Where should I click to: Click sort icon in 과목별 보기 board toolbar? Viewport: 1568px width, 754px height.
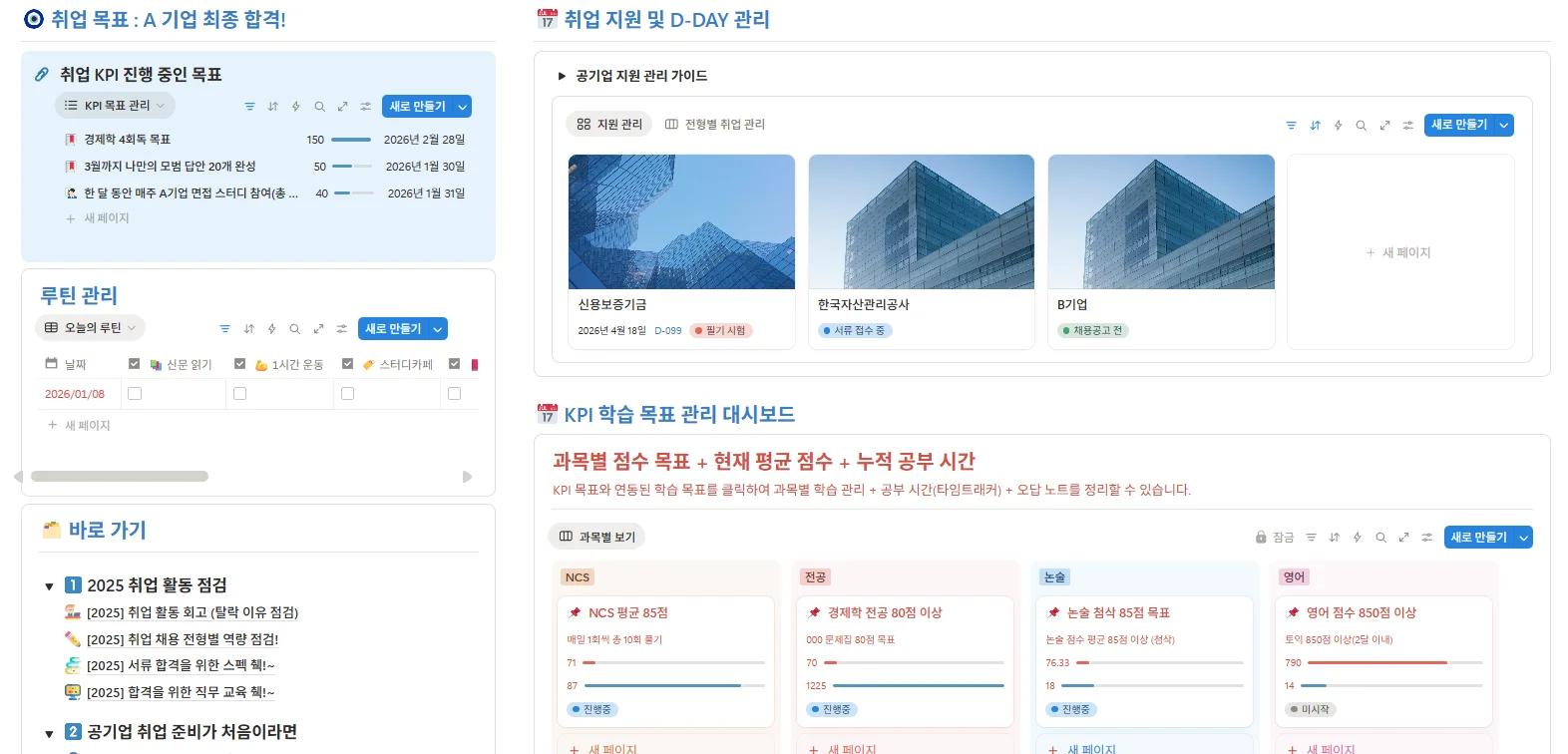point(1334,538)
